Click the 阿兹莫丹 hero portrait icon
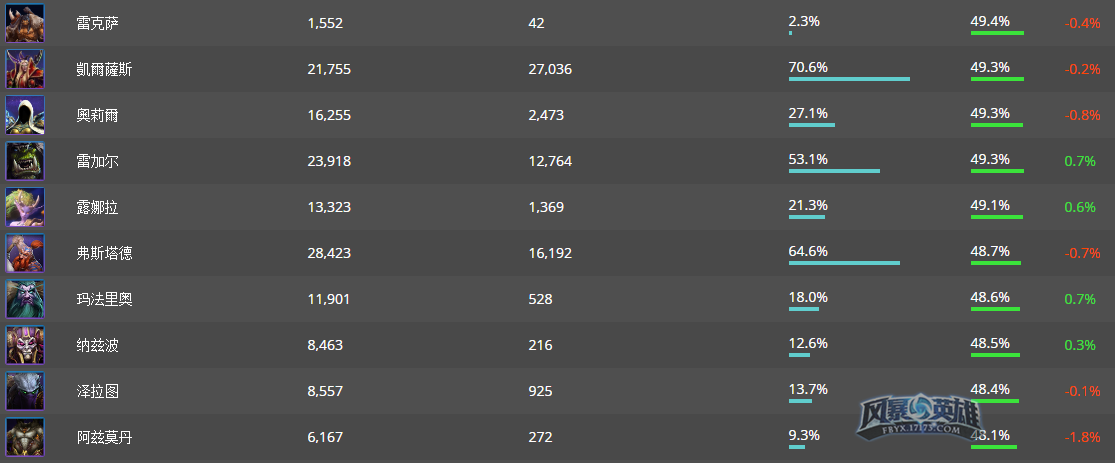The height and width of the screenshot is (463, 1115). click(x=25, y=437)
